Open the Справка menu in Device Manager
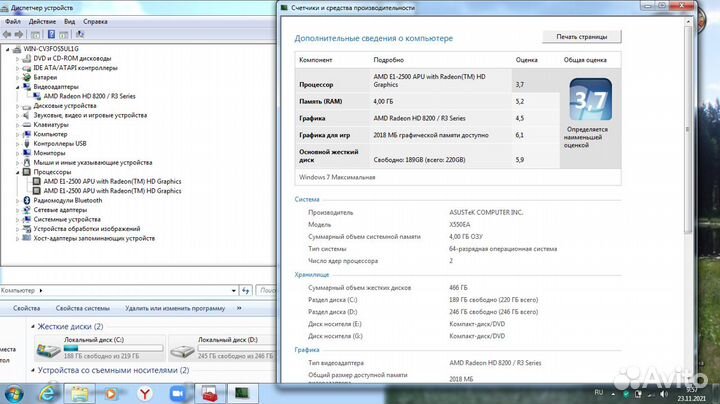Screen dimensions: 720x404 click(x=95, y=22)
